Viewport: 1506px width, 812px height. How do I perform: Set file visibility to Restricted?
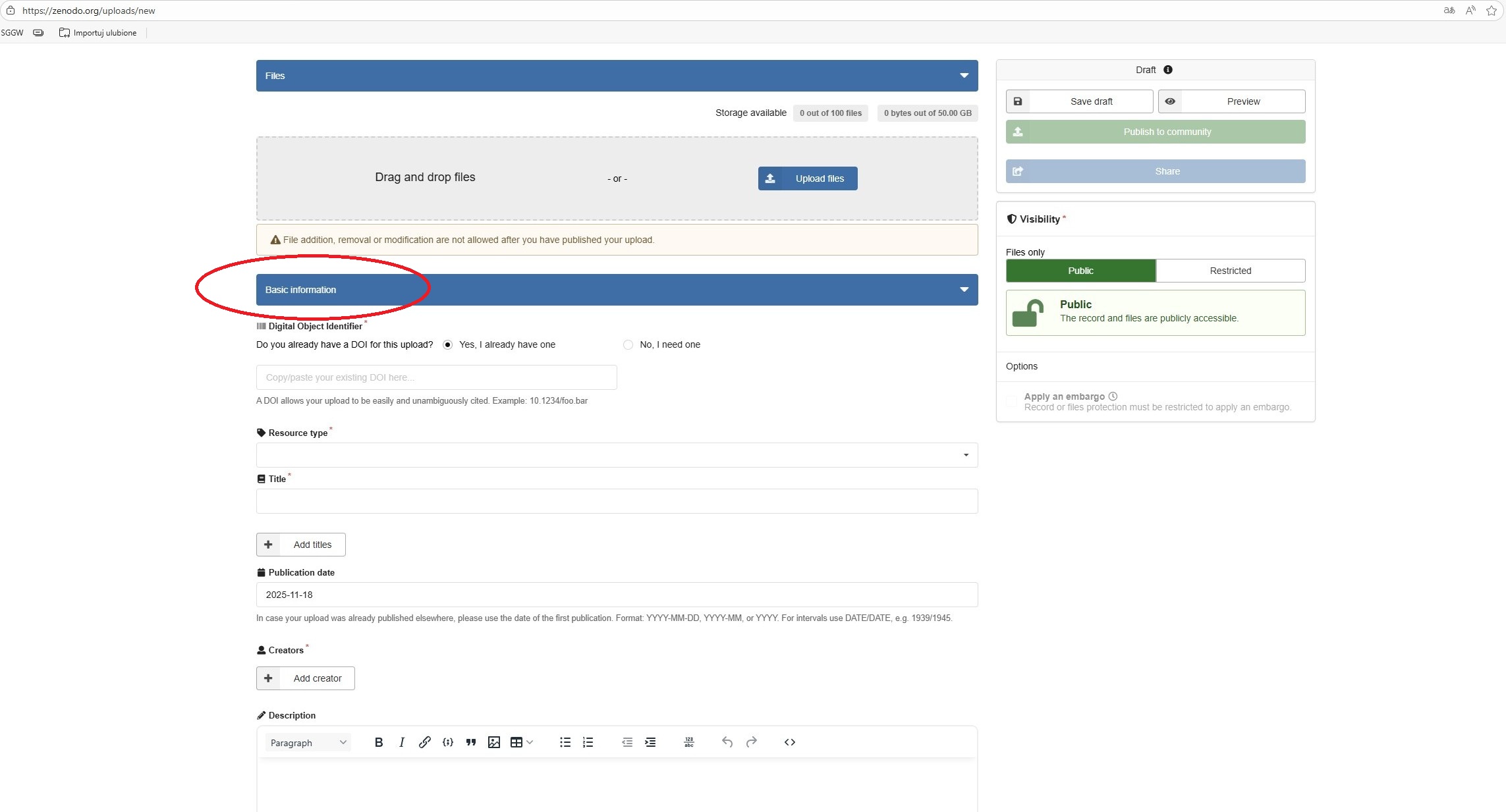1230,271
